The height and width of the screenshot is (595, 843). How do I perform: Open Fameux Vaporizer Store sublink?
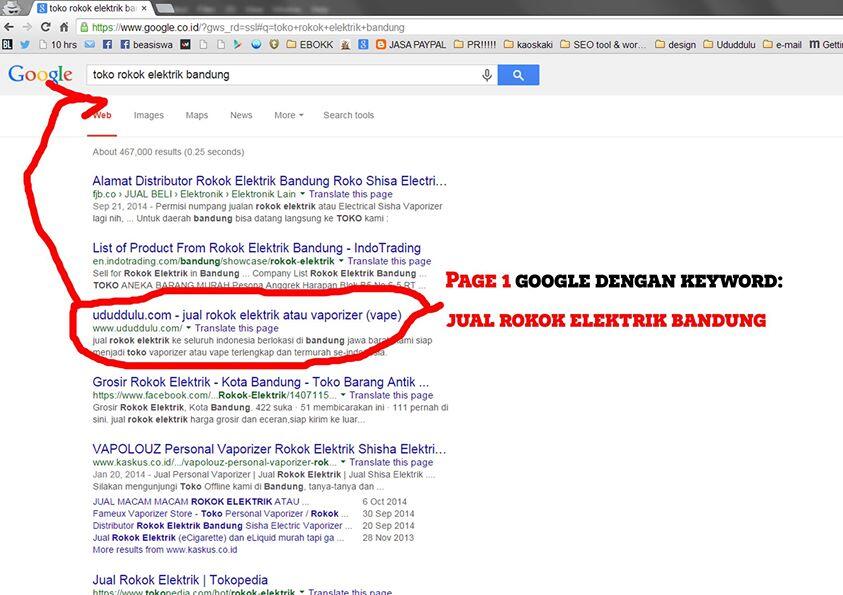point(220,514)
